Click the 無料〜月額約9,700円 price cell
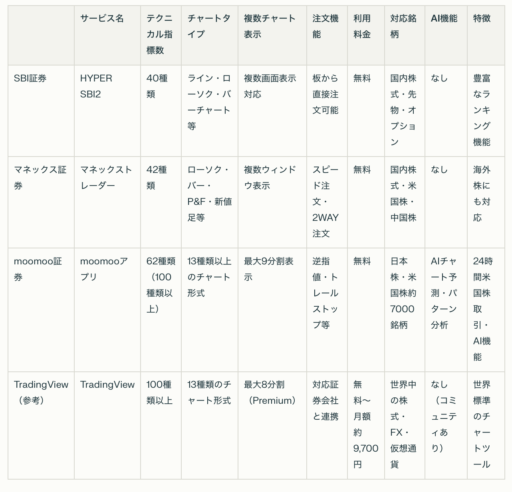512x492 pixels. pos(366,424)
